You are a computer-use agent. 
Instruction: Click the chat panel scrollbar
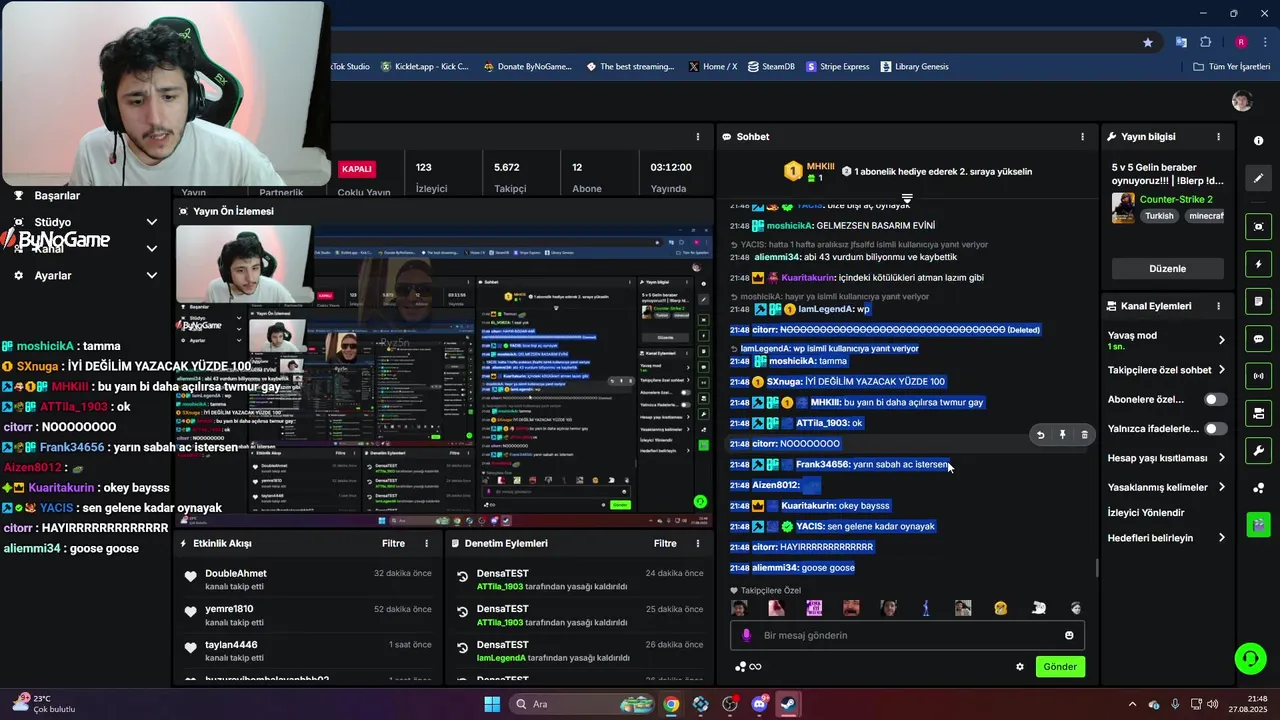[1097, 567]
